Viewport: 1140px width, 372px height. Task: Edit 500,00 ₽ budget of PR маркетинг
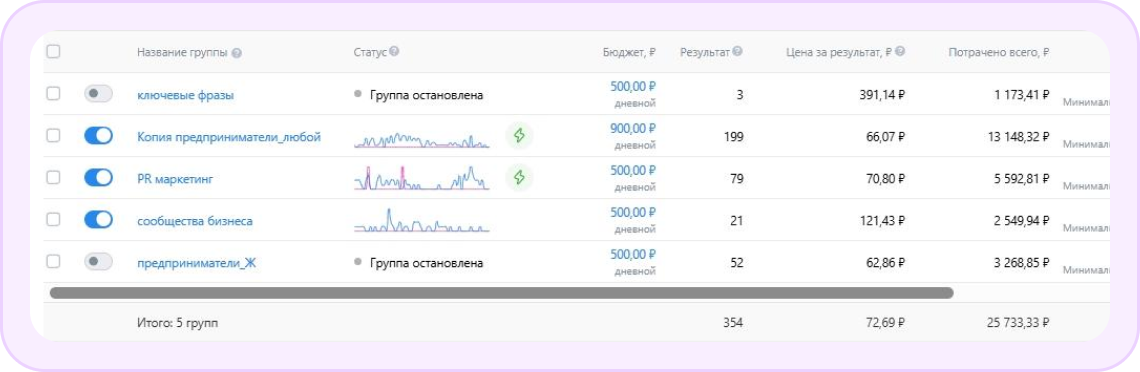click(x=633, y=170)
